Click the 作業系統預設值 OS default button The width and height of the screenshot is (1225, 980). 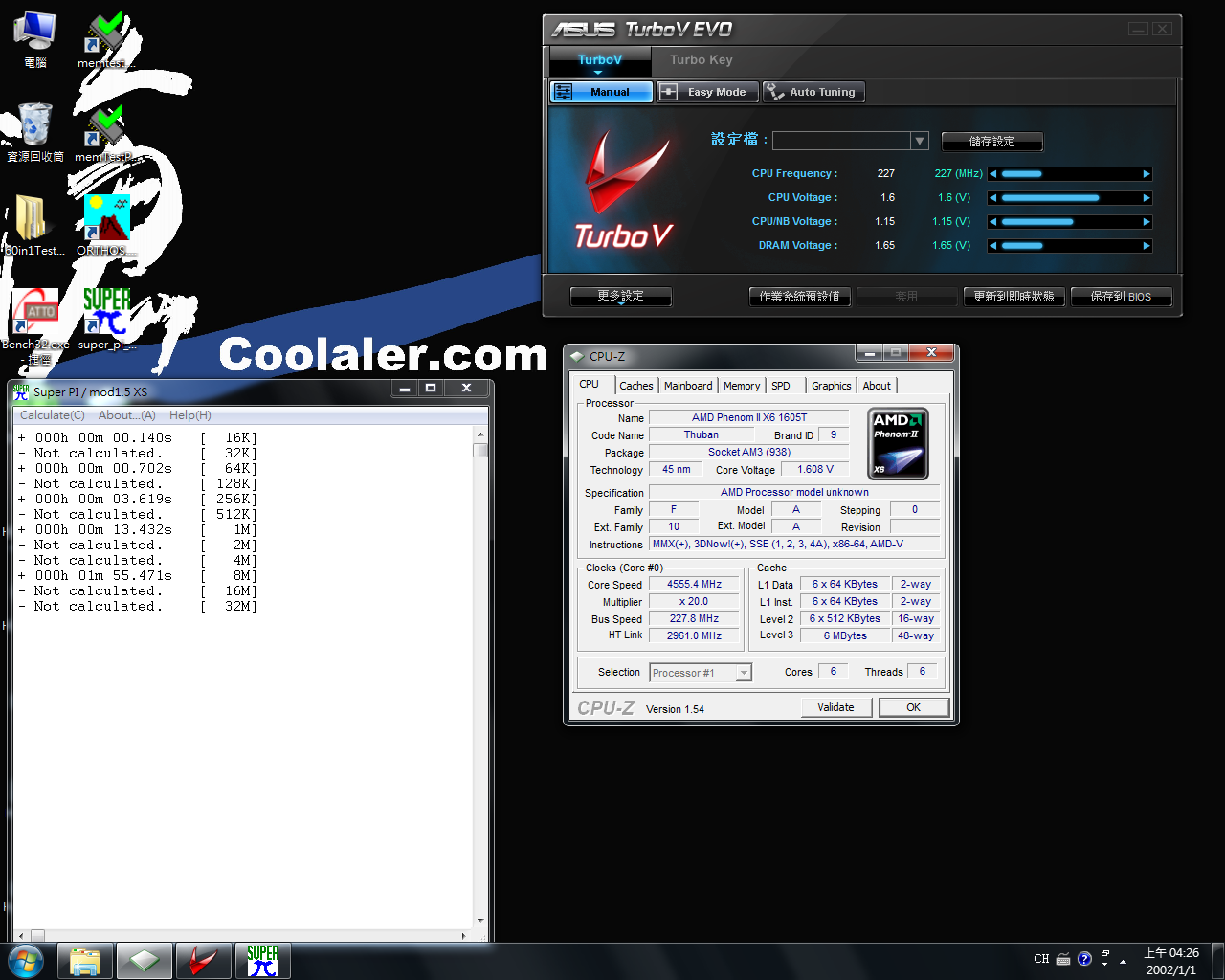pos(799,297)
